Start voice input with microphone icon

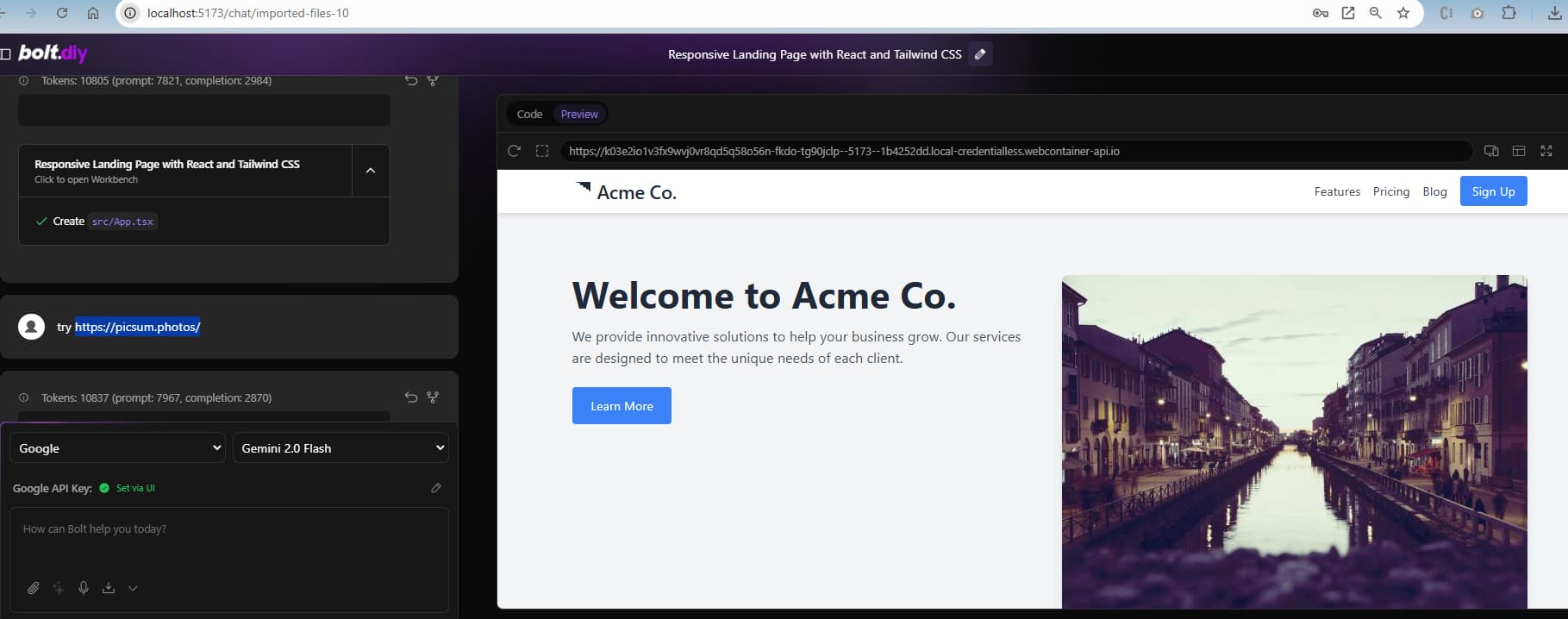click(x=84, y=588)
